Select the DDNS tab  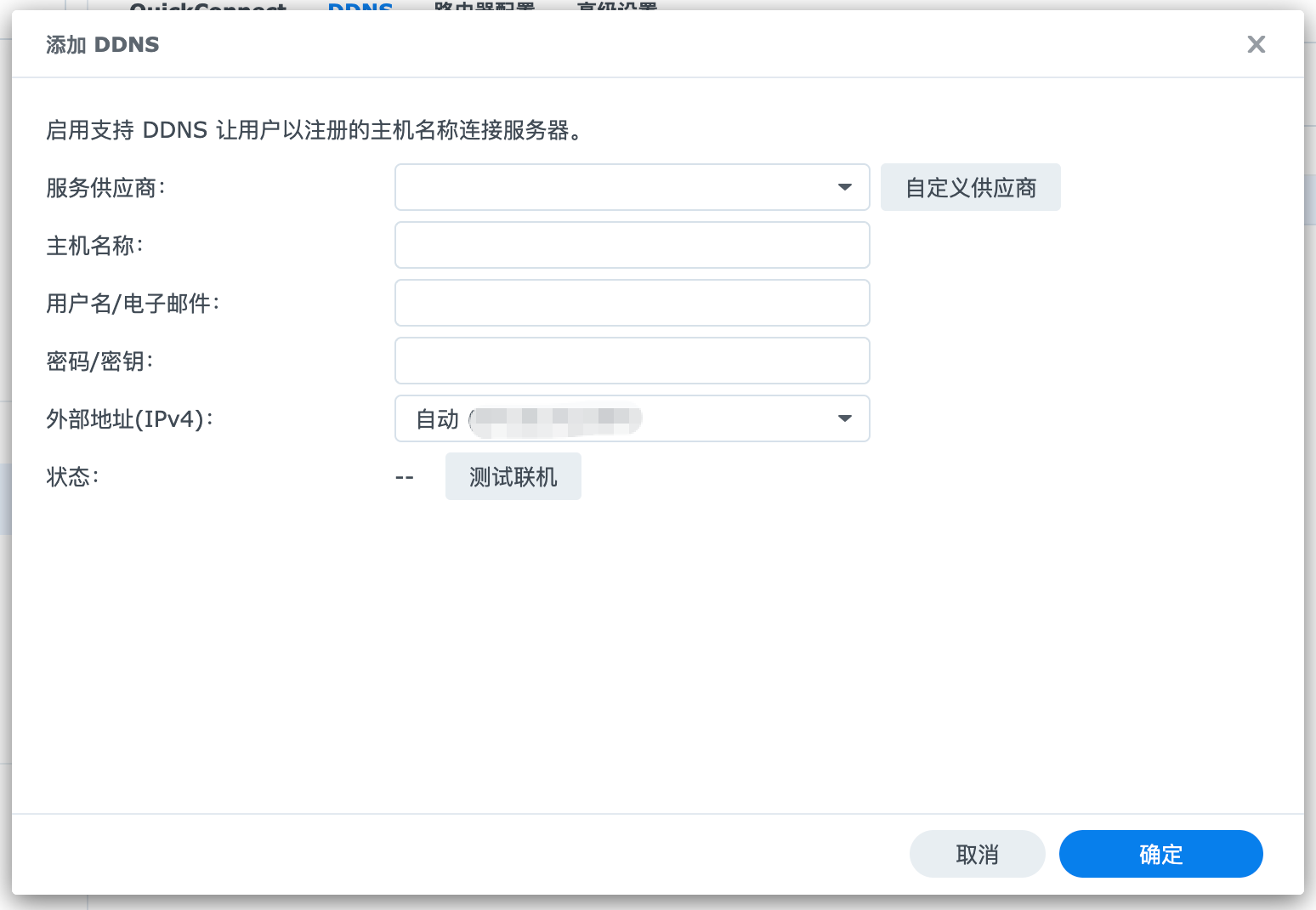[x=360, y=7]
